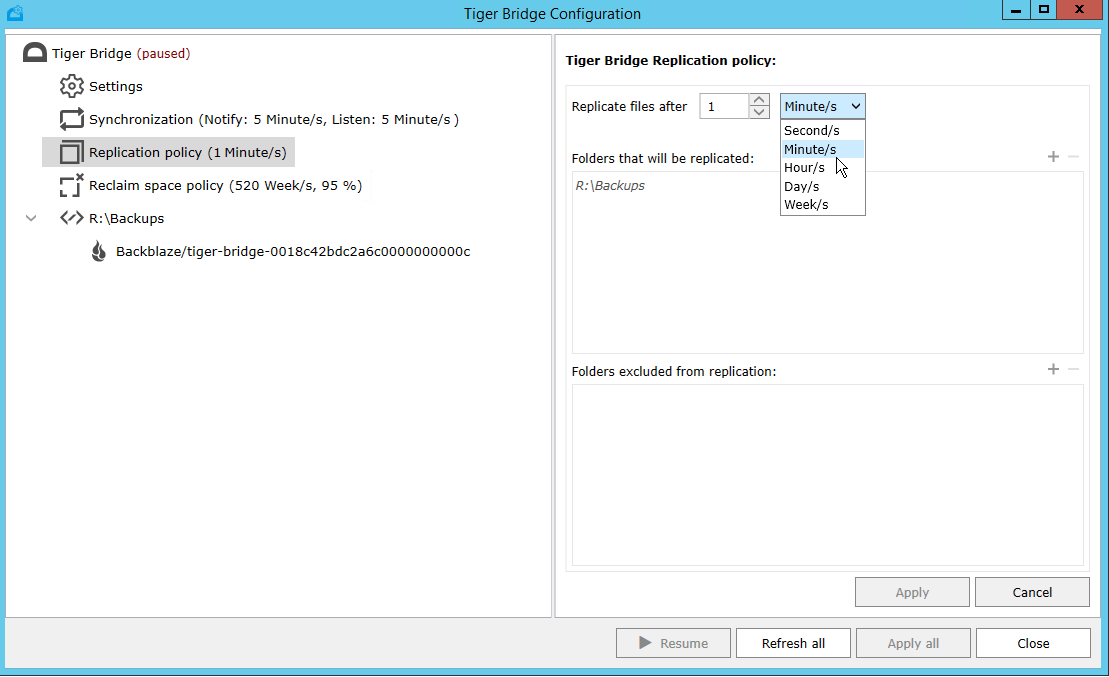Choose Day/s from the dropdown list

click(823, 186)
